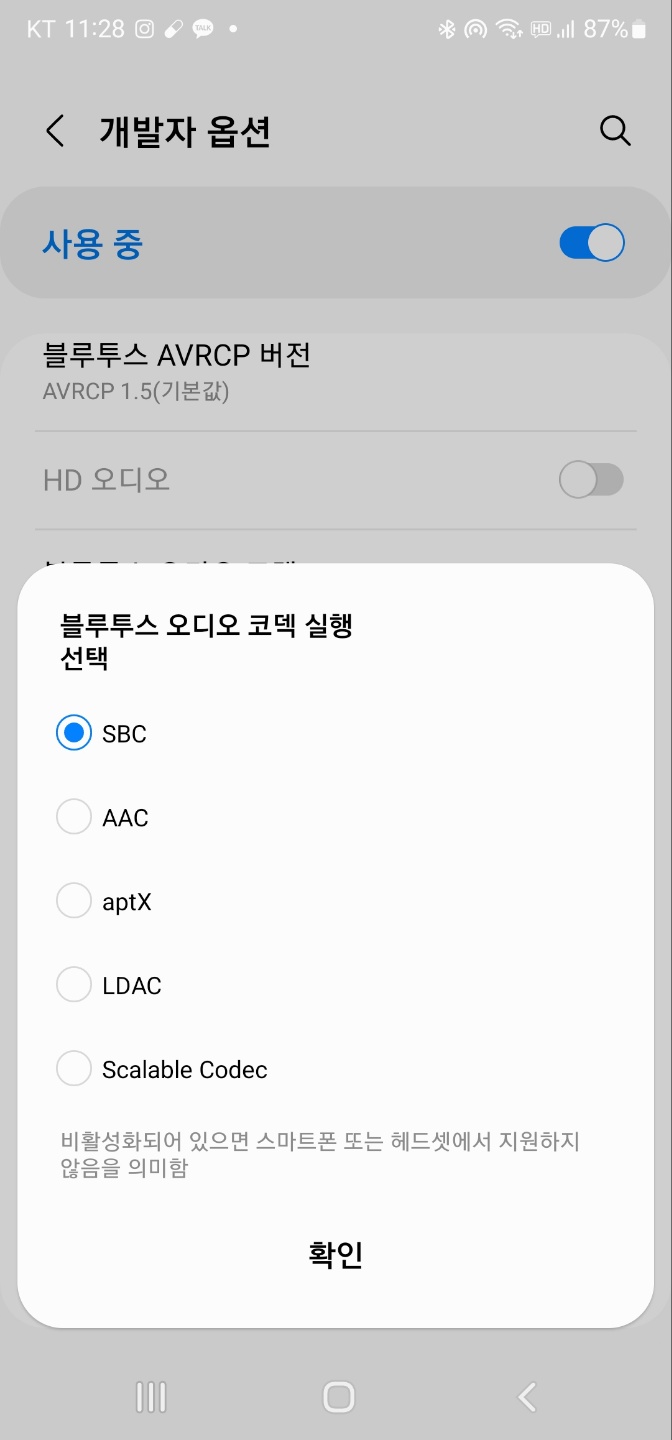
Task: Confirm with the 확인 button
Action: coord(336,1254)
